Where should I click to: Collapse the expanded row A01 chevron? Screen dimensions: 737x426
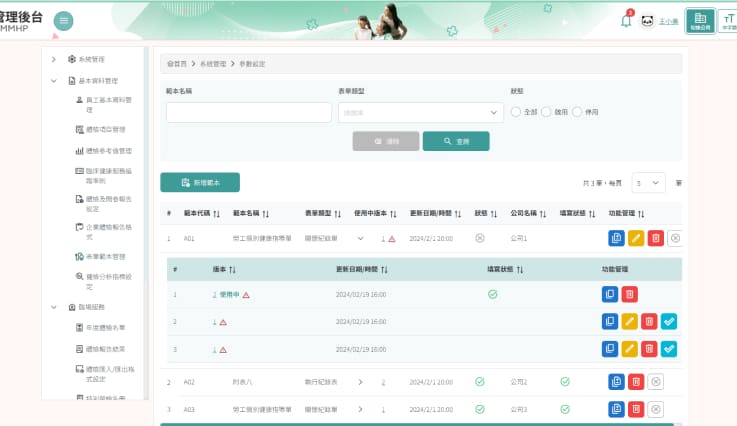[361, 238]
